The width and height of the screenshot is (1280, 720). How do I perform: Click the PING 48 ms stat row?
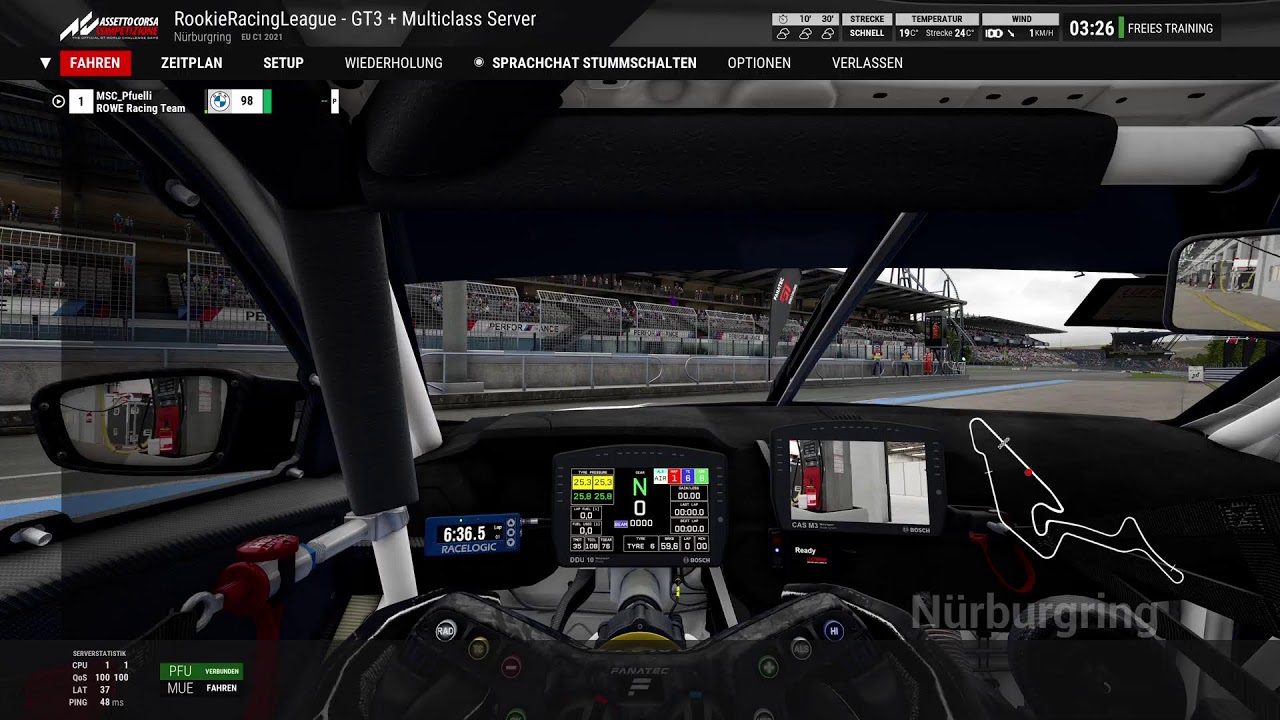pyautogui.click(x=97, y=702)
